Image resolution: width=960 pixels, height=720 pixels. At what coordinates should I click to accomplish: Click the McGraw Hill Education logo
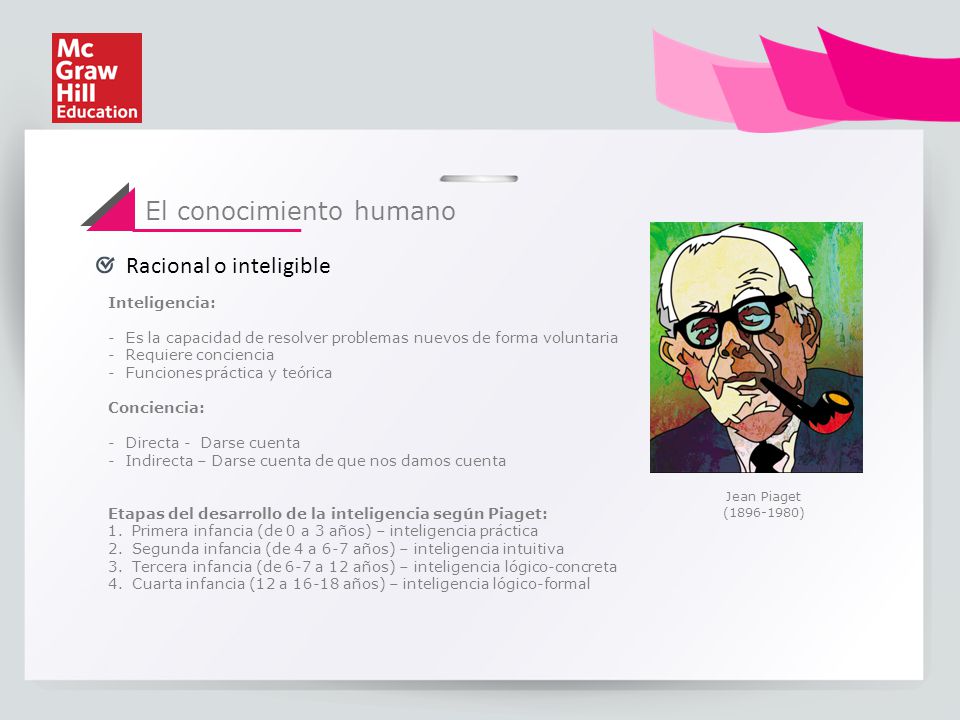coord(97,78)
